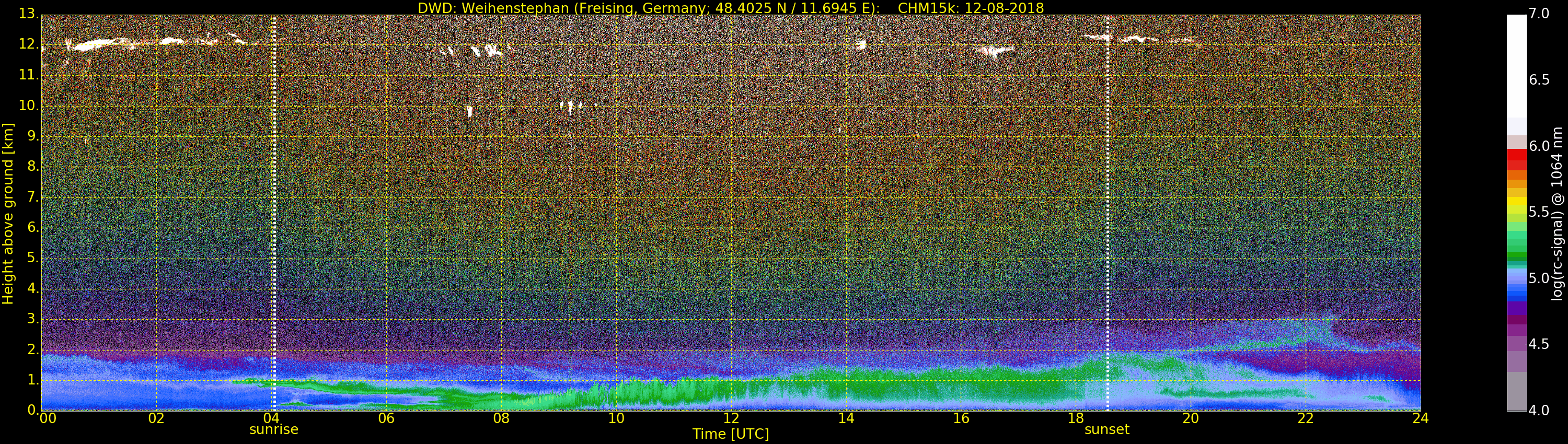The height and width of the screenshot is (444, 1568).
Task: Click the 12 tick on the time axis
Action: pyautogui.click(x=731, y=418)
